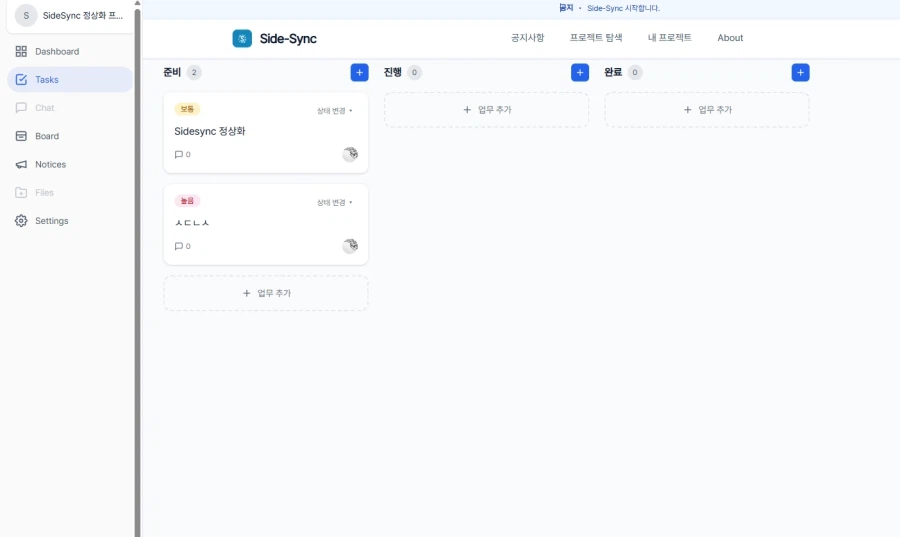
Task: Open the ㅅㄷㄴㅅ task card
Action: pos(266,224)
